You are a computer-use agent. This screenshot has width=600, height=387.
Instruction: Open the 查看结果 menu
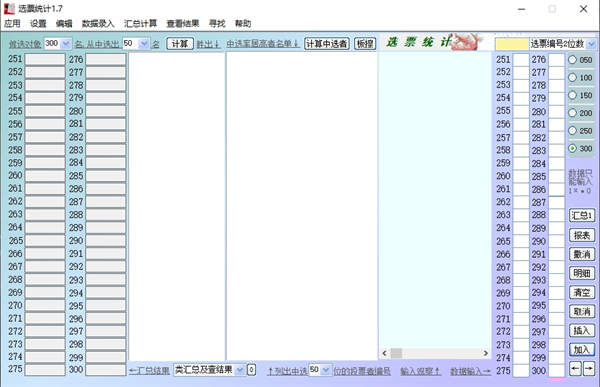pyautogui.click(x=183, y=24)
